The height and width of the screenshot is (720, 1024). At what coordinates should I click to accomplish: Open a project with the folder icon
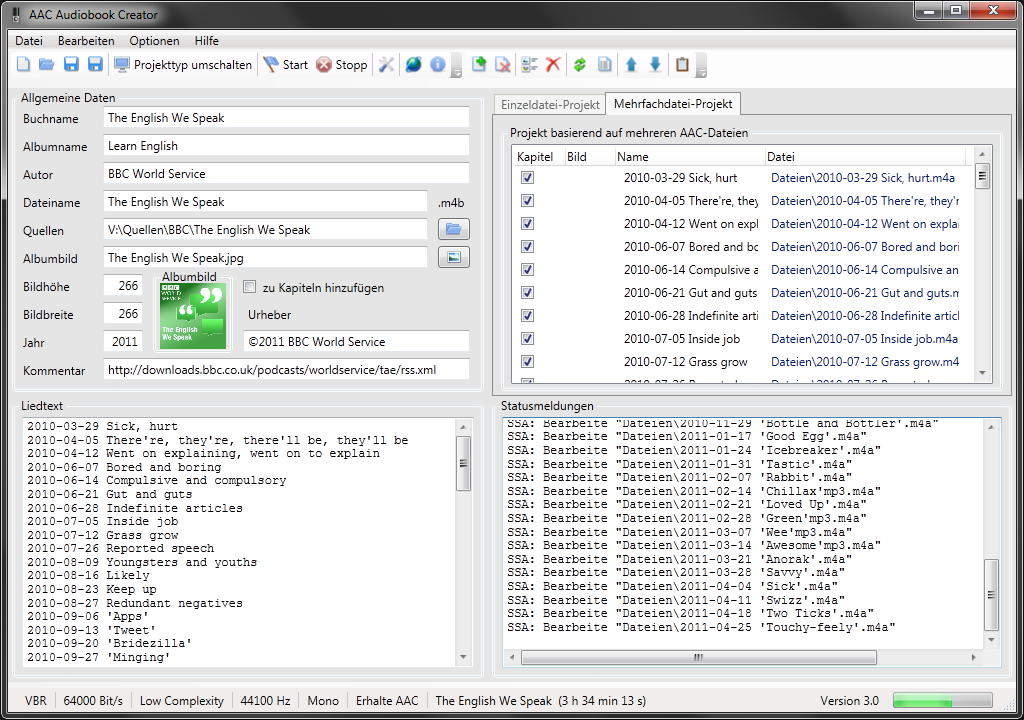click(x=46, y=65)
